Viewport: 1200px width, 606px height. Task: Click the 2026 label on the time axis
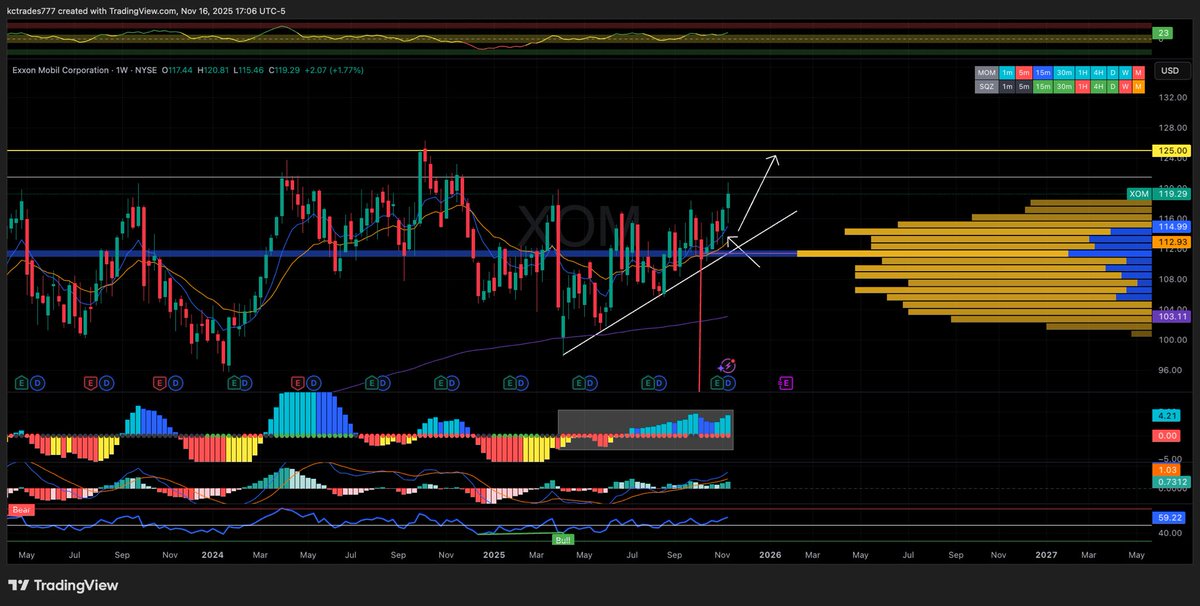[x=770, y=553]
